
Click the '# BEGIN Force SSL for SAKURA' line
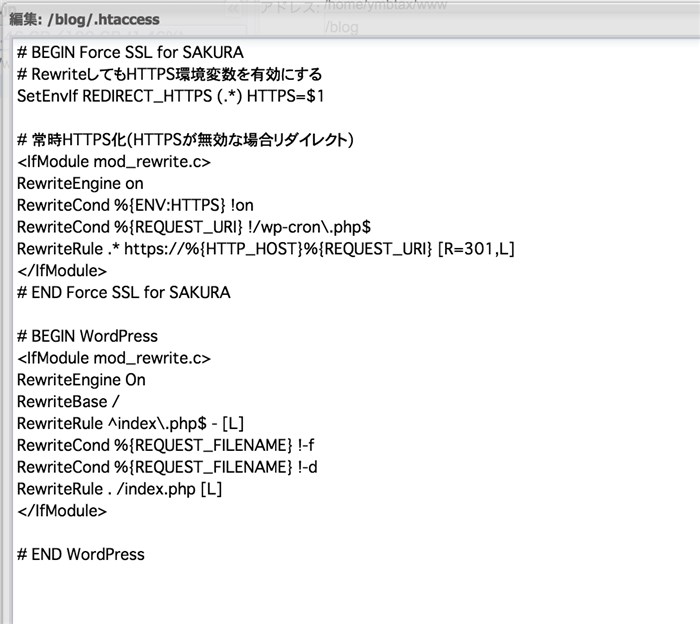coord(130,52)
